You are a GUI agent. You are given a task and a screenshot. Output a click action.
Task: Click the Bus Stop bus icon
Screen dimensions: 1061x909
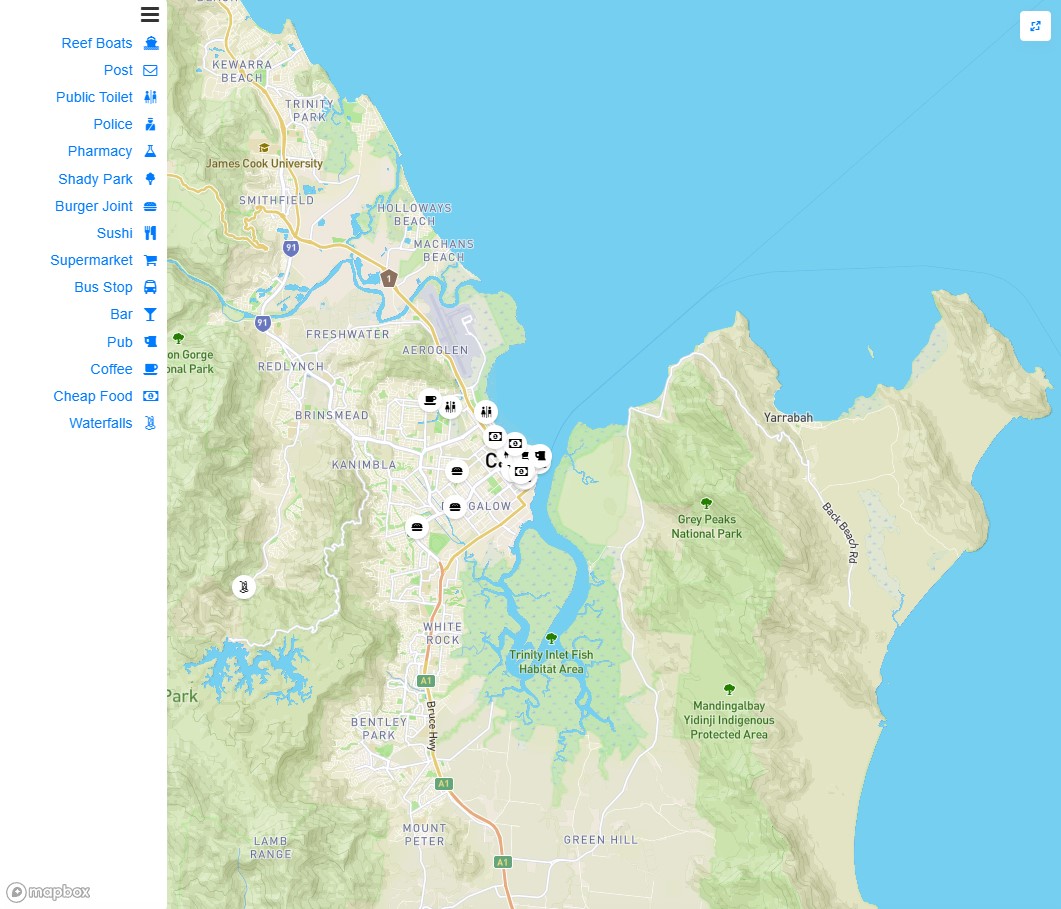[x=151, y=287]
